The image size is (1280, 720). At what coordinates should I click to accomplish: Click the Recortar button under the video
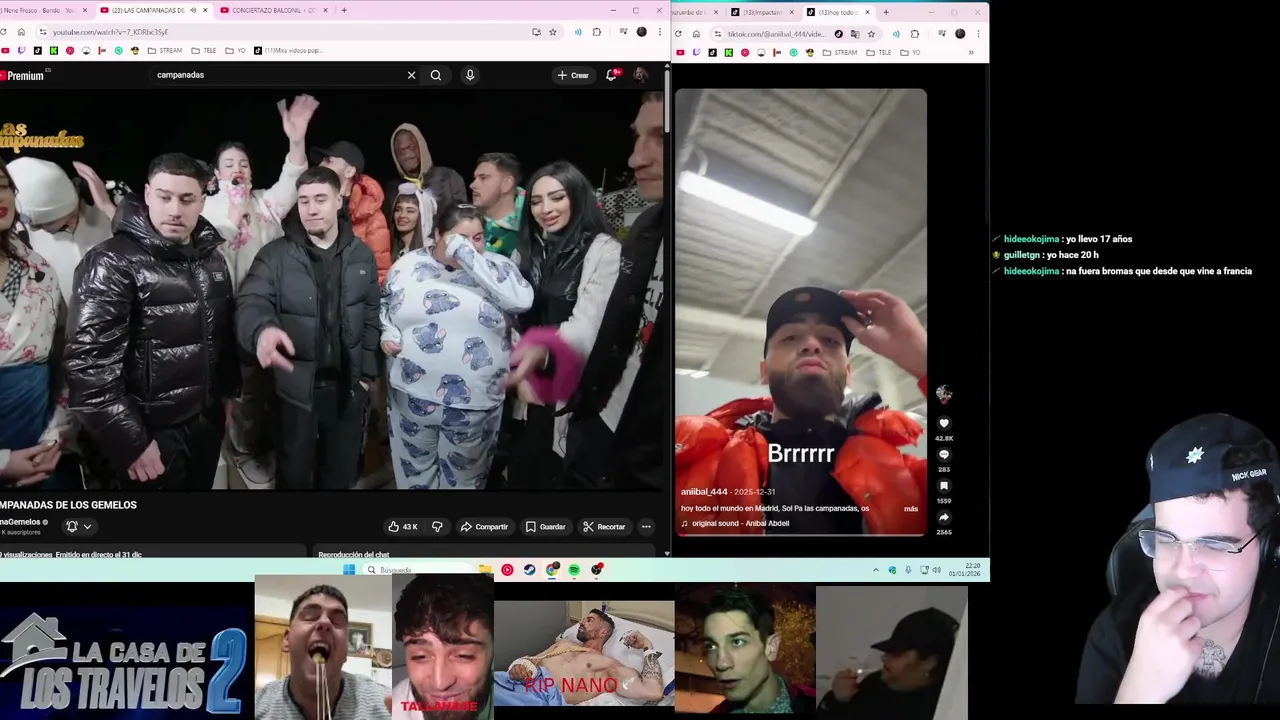click(x=604, y=527)
